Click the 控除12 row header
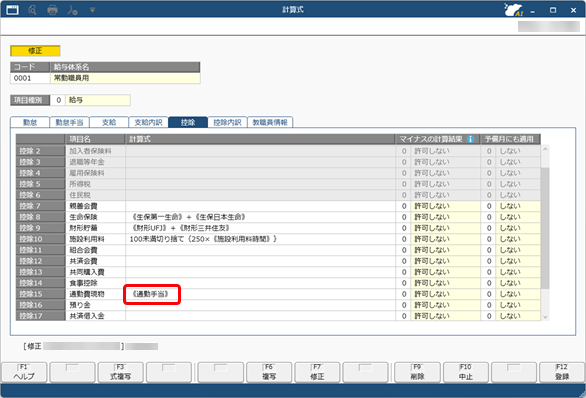 (40, 261)
